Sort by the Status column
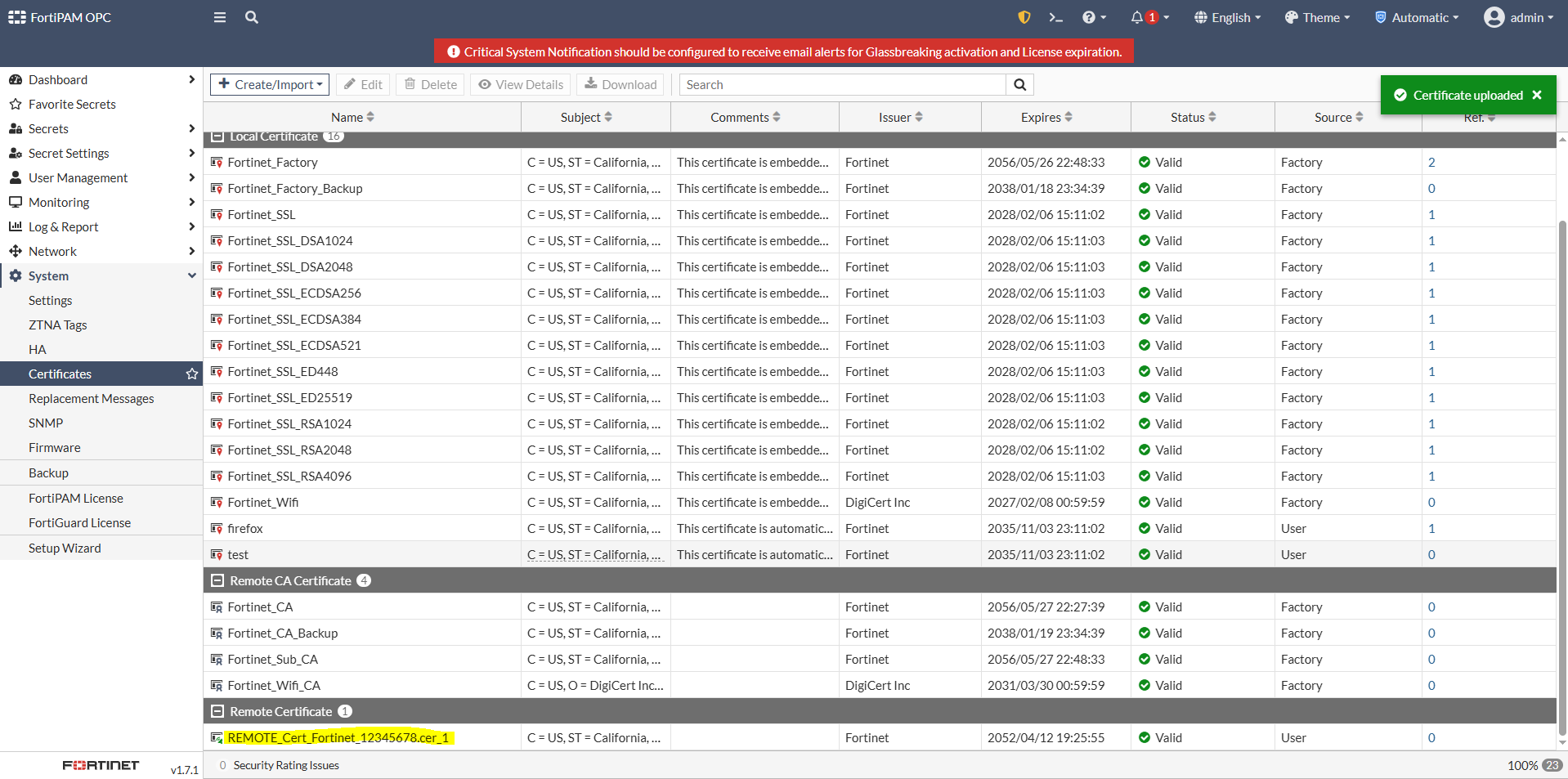Viewport: 1568px width, 779px height. [x=1194, y=117]
